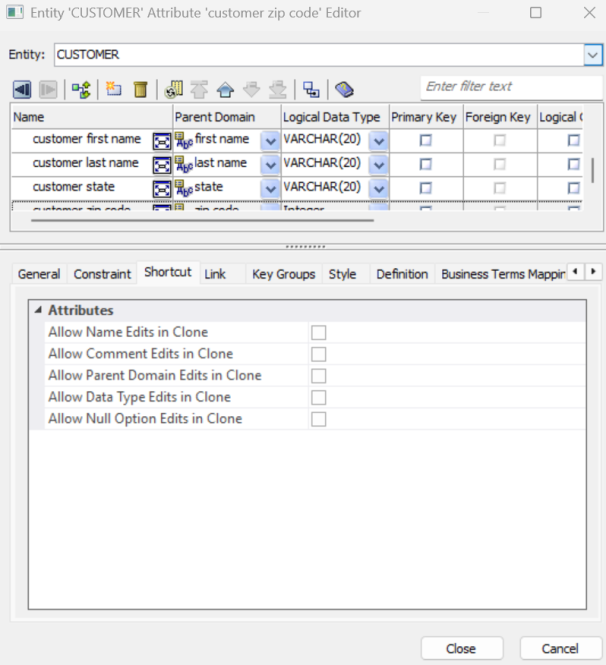
Task: Open Parent Domain dropdown for first name
Action: (x=270, y=141)
